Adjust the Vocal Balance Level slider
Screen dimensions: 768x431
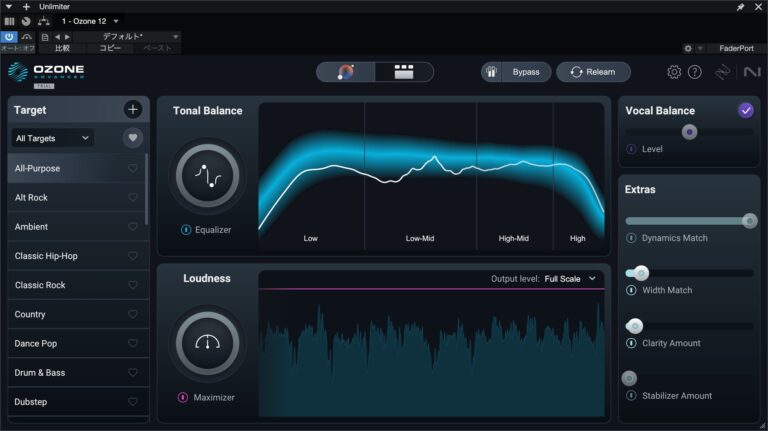(x=690, y=132)
